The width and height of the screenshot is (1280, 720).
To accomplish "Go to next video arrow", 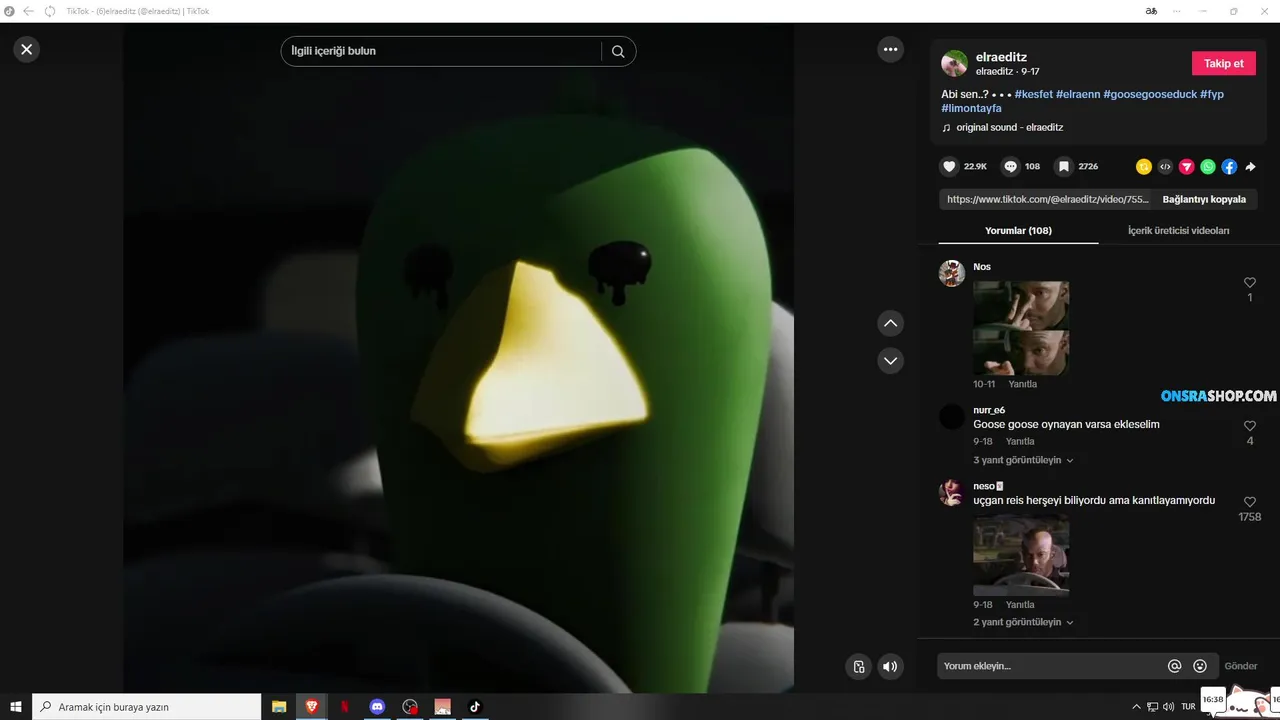I will pyautogui.click(x=890, y=360).
